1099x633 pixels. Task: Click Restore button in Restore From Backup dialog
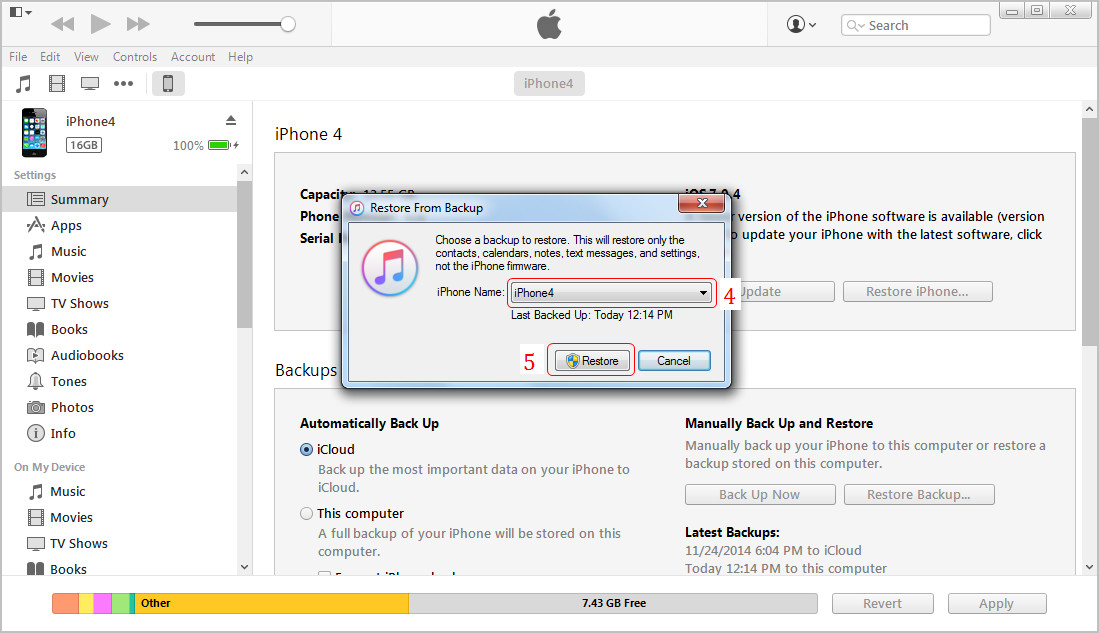click(x=592, y=360)
